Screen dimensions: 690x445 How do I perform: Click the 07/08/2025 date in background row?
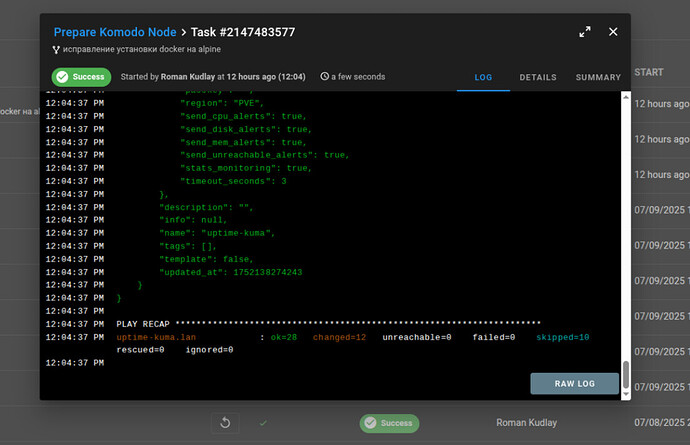coord(661,423)
